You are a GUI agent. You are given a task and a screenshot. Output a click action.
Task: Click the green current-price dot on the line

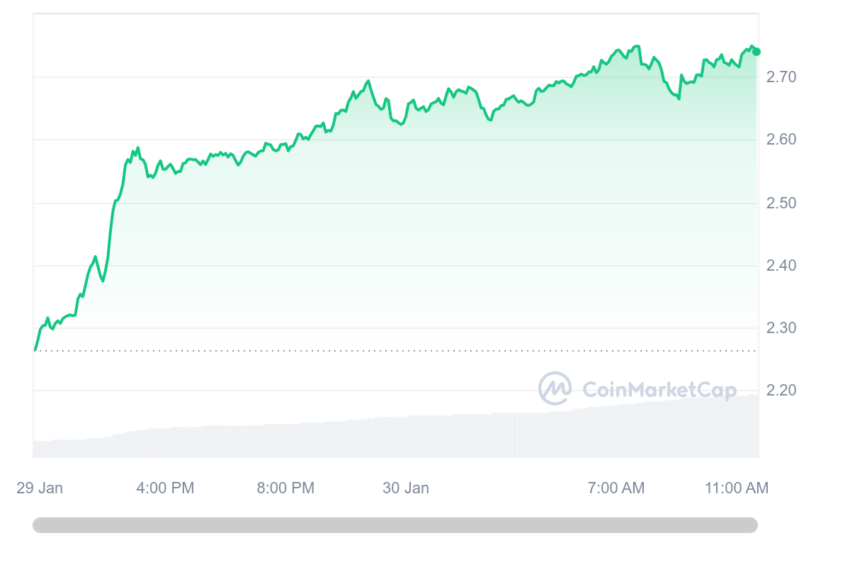coord(756,51)
